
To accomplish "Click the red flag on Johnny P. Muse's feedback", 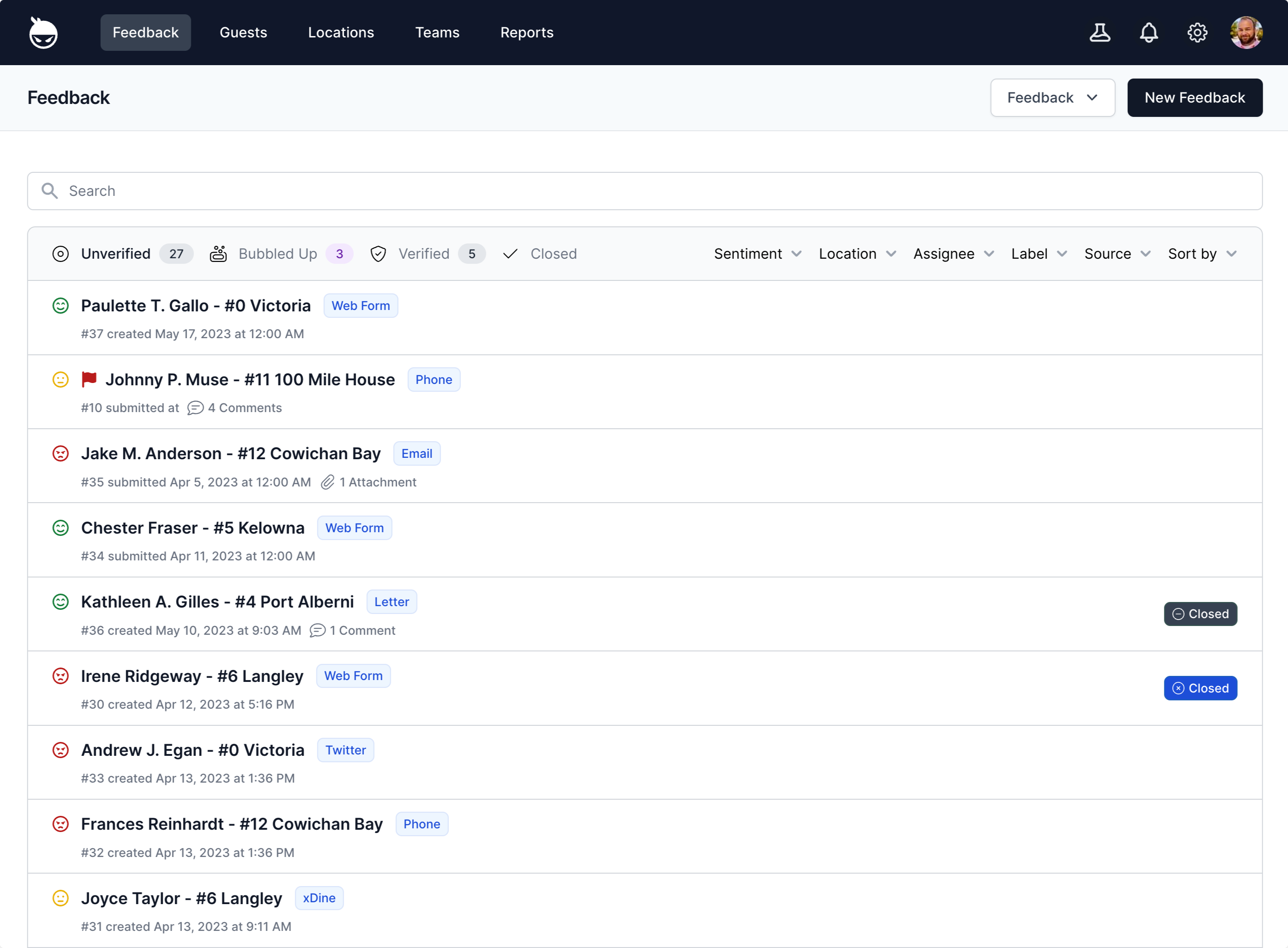I will (90, 379).
